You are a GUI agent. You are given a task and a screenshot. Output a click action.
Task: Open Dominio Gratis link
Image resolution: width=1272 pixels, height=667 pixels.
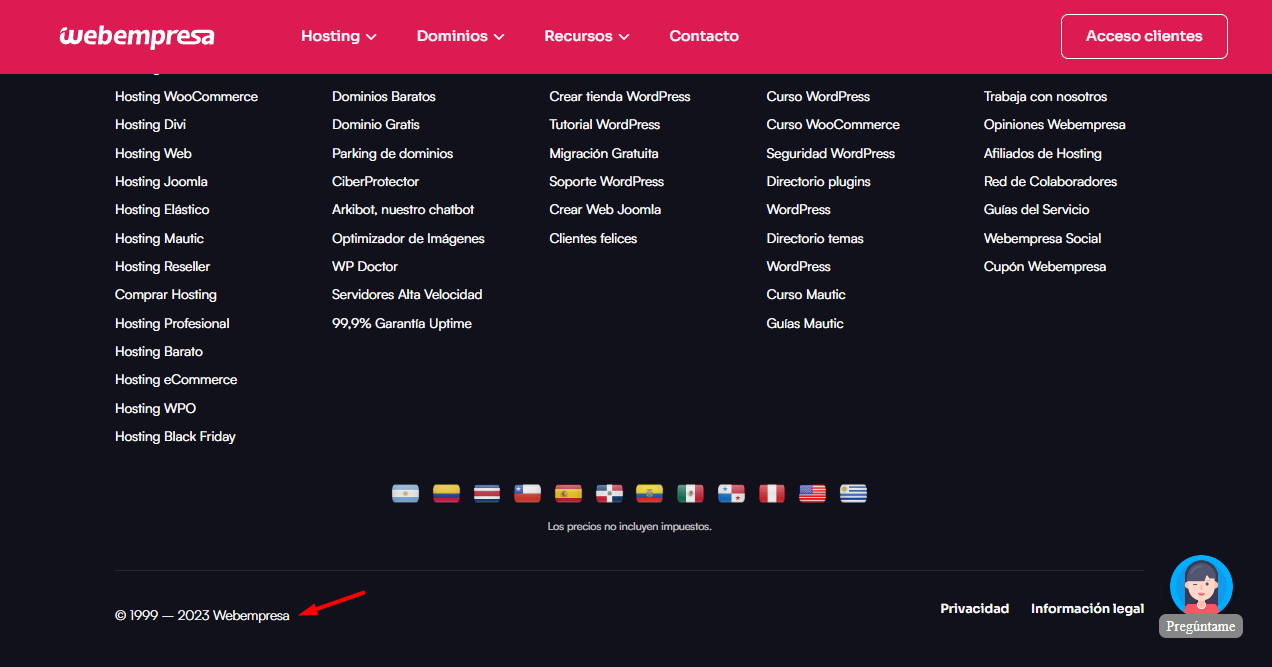click(376, 125)
